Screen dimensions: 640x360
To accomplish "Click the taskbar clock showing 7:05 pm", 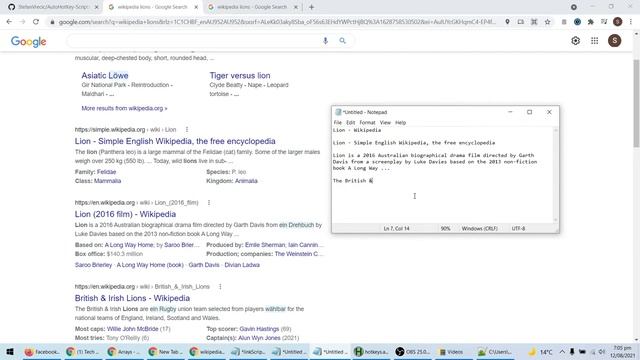I will click(622, 351).
